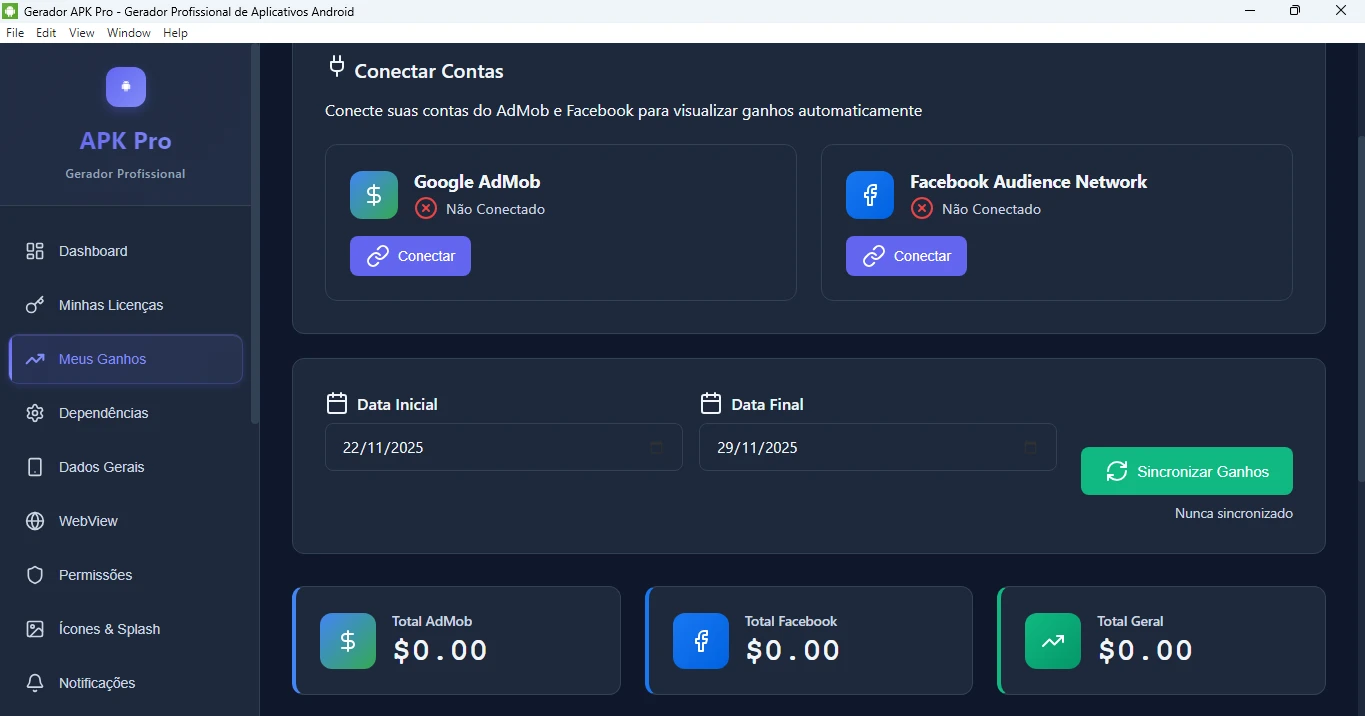
Task: Open the Dependências gear item in sidebar
Action: [x=103, y=413]
